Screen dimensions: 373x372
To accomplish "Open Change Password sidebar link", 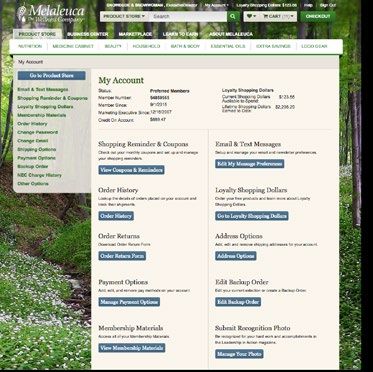I will [38, 132].
